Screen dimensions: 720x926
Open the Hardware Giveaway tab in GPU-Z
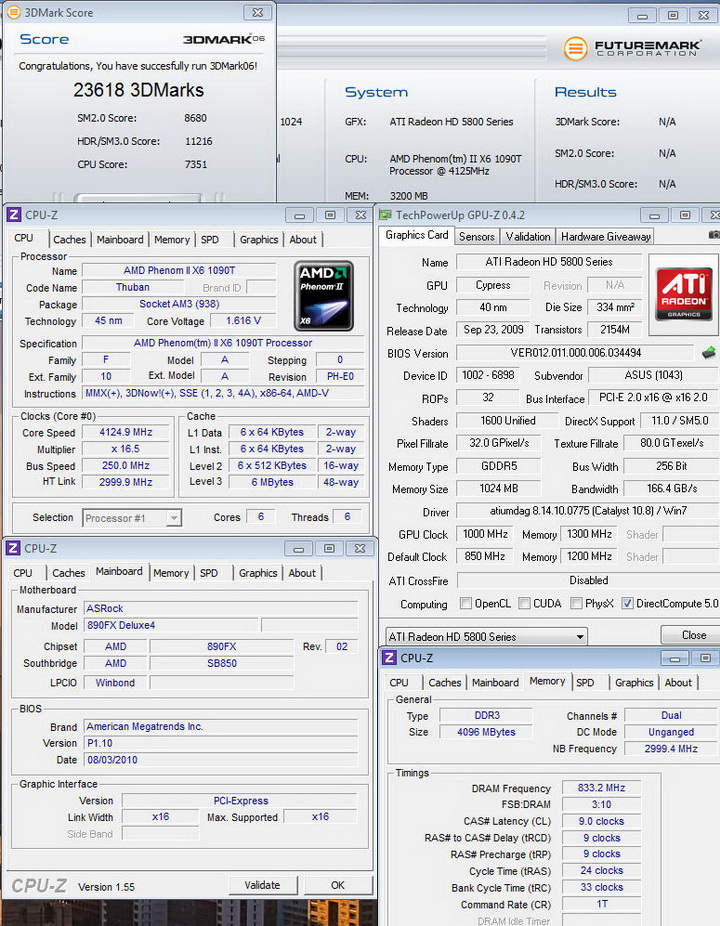click(x=605, y=236)
